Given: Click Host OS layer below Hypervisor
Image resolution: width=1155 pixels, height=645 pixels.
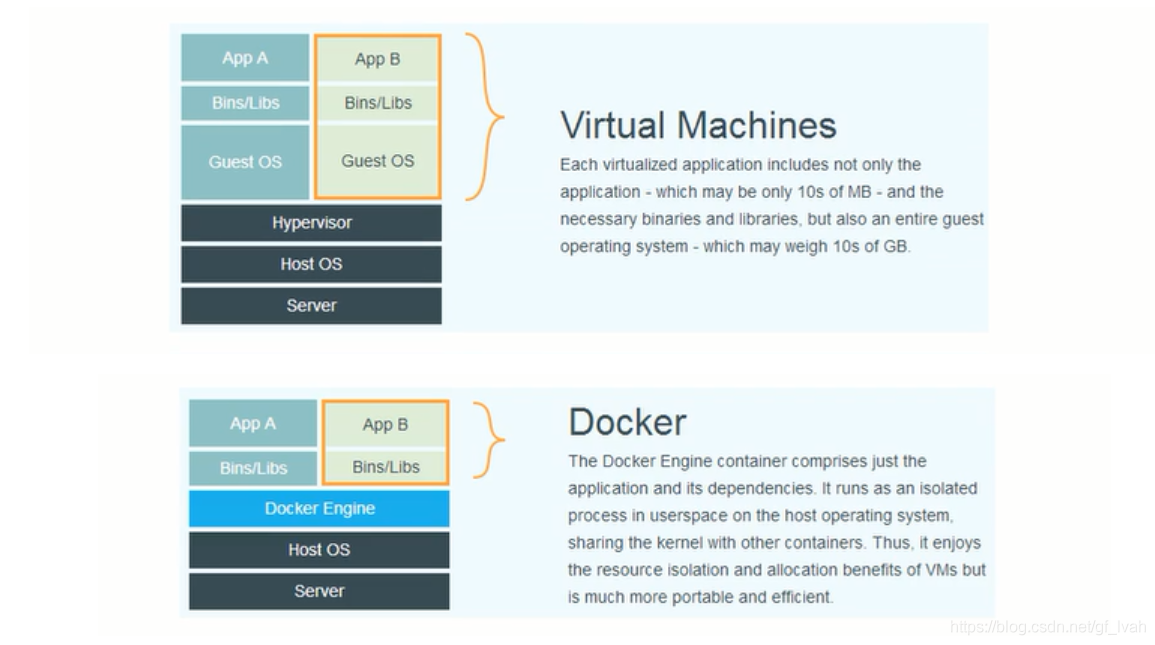Looking at the screenshot, I should [x=312, y=264].
